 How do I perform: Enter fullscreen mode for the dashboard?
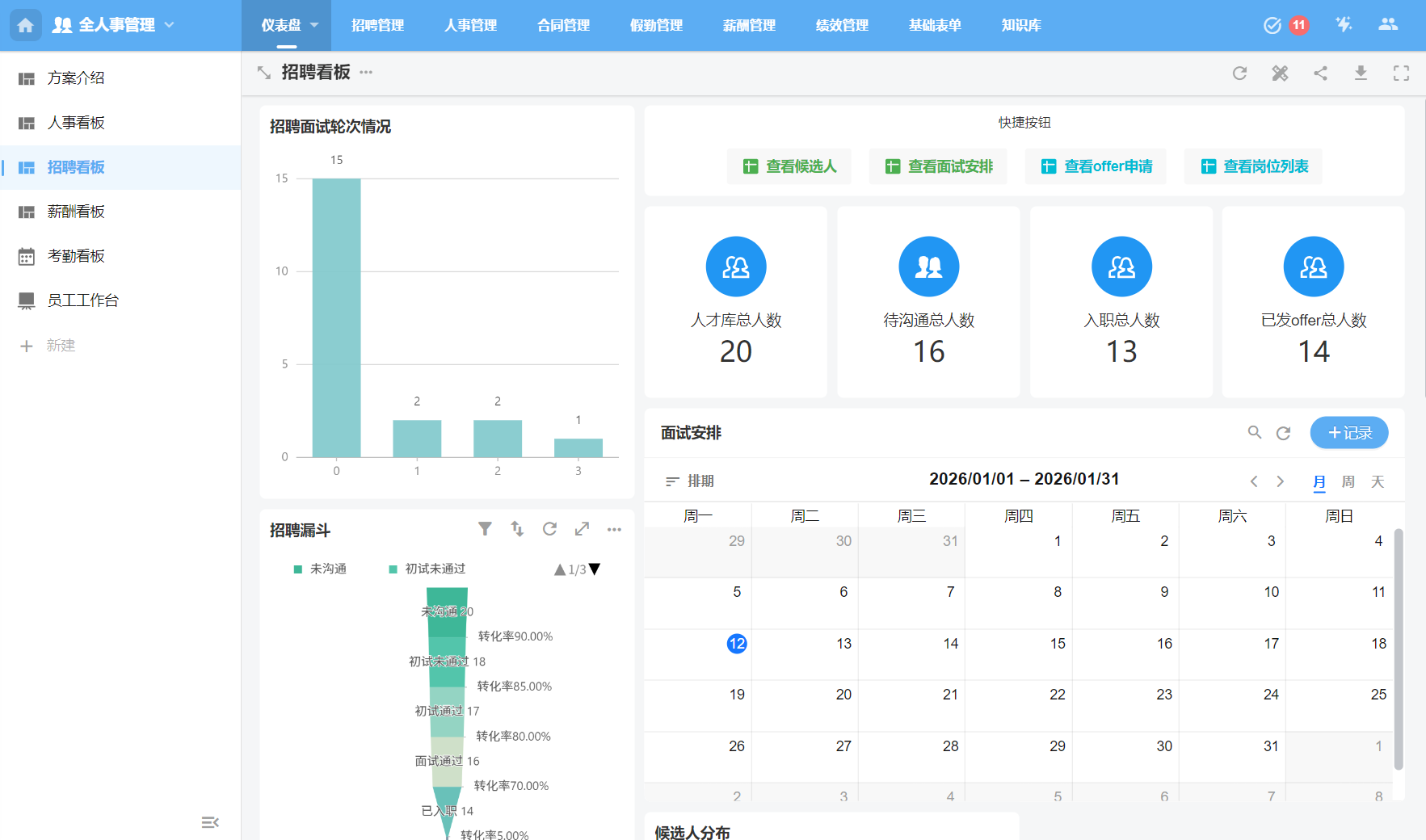[1401, 73]
